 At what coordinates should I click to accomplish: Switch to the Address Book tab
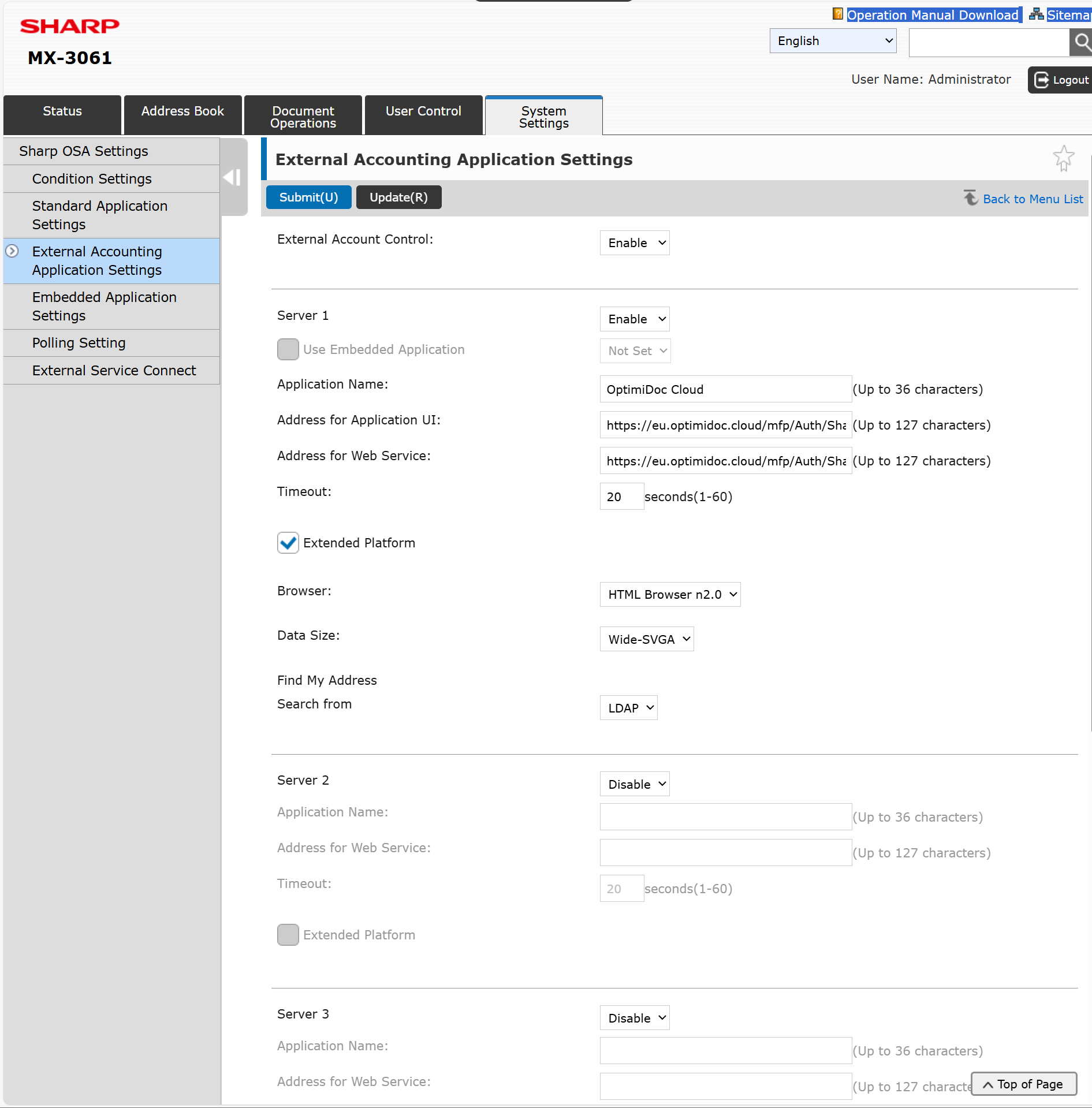click(x=182, y=111)
